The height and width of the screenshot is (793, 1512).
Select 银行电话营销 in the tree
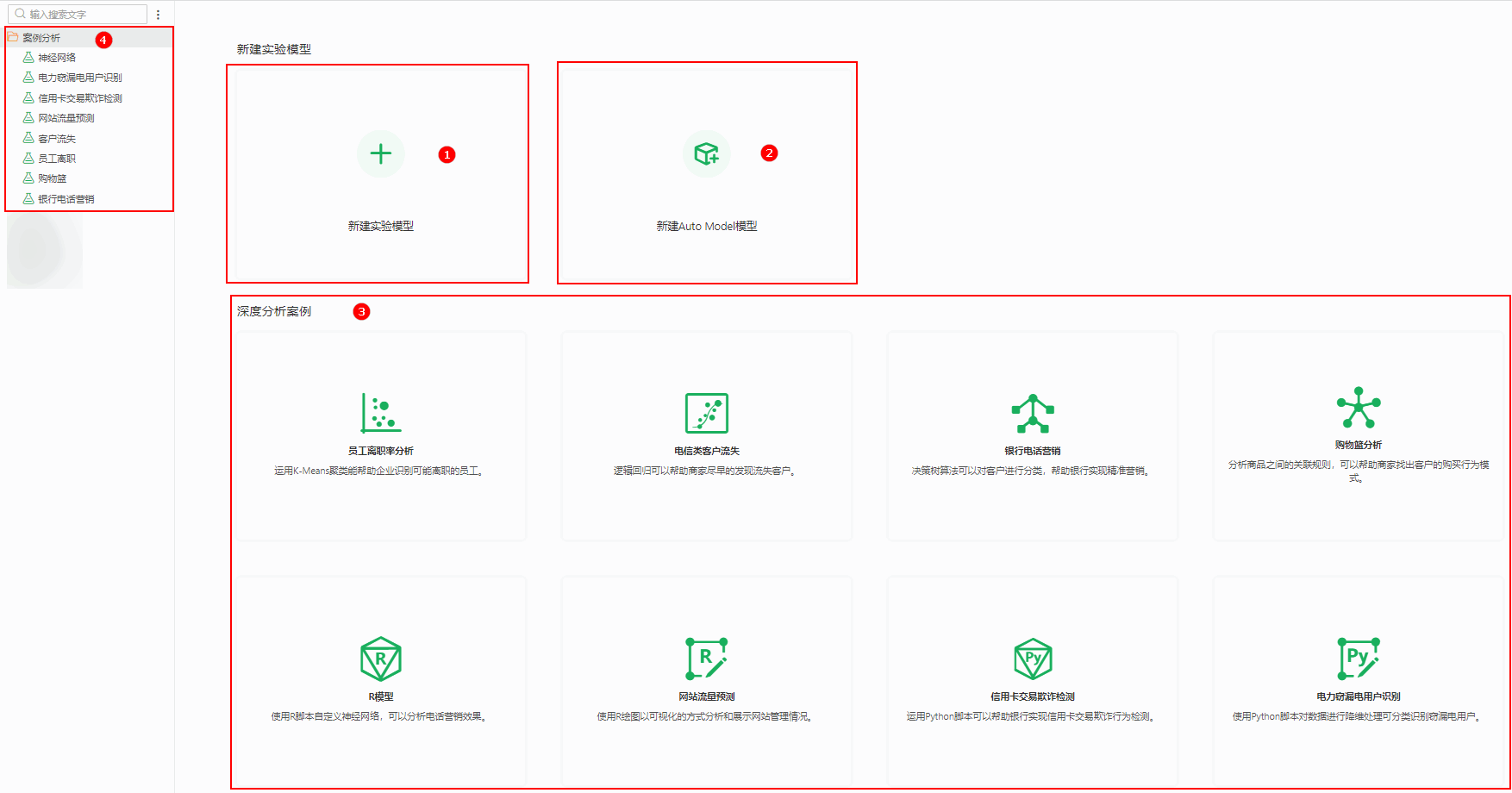click(66, 199)
